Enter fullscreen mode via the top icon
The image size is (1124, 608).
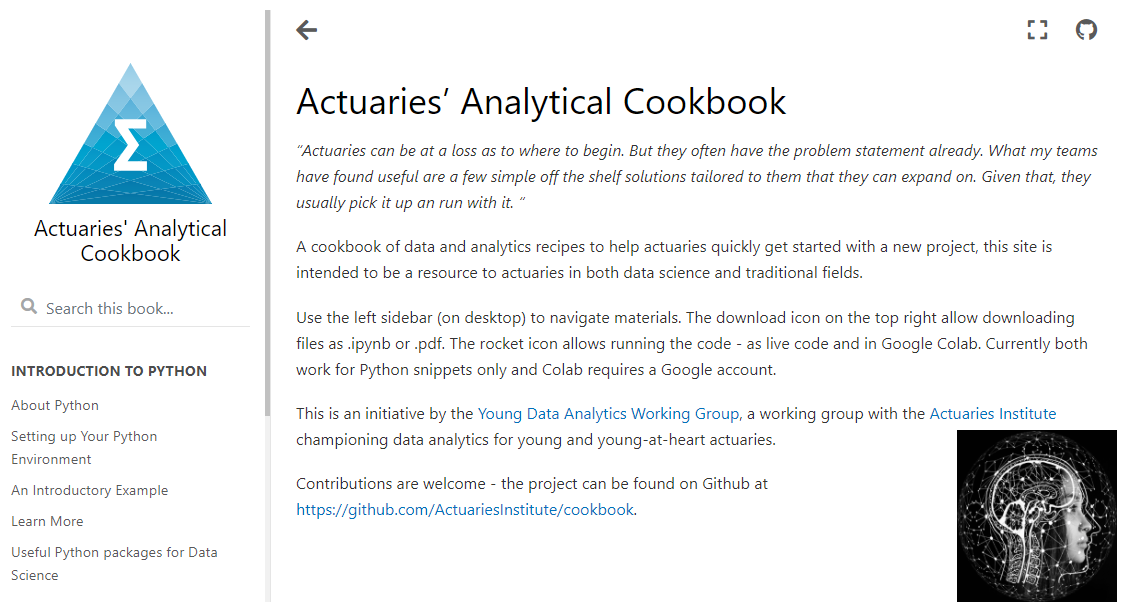pyautogui.click(x=1037, y=30)
